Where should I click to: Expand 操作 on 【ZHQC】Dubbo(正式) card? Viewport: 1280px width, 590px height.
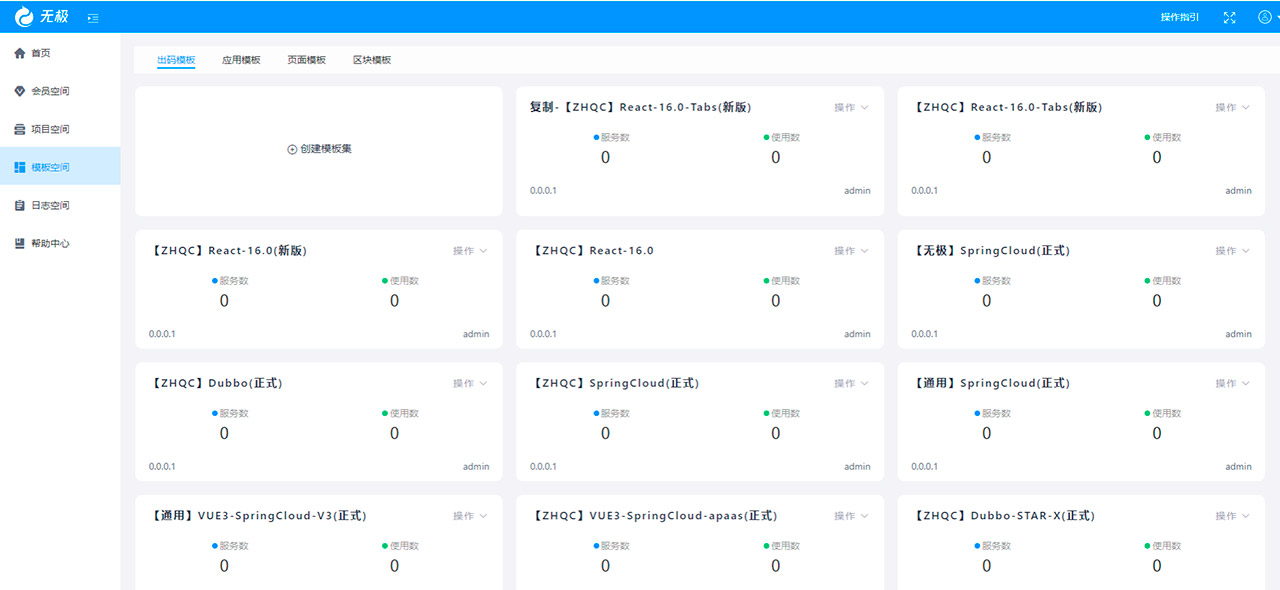coord(470,383)
